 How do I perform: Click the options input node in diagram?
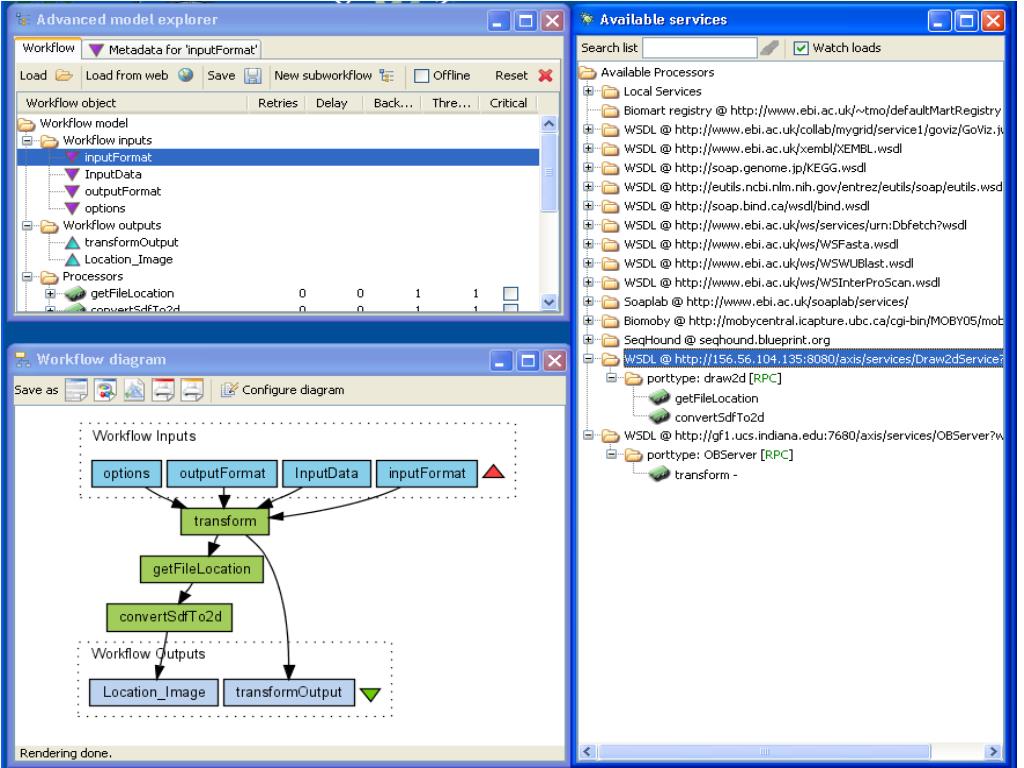pyautogui.click(x=126, y=473)
